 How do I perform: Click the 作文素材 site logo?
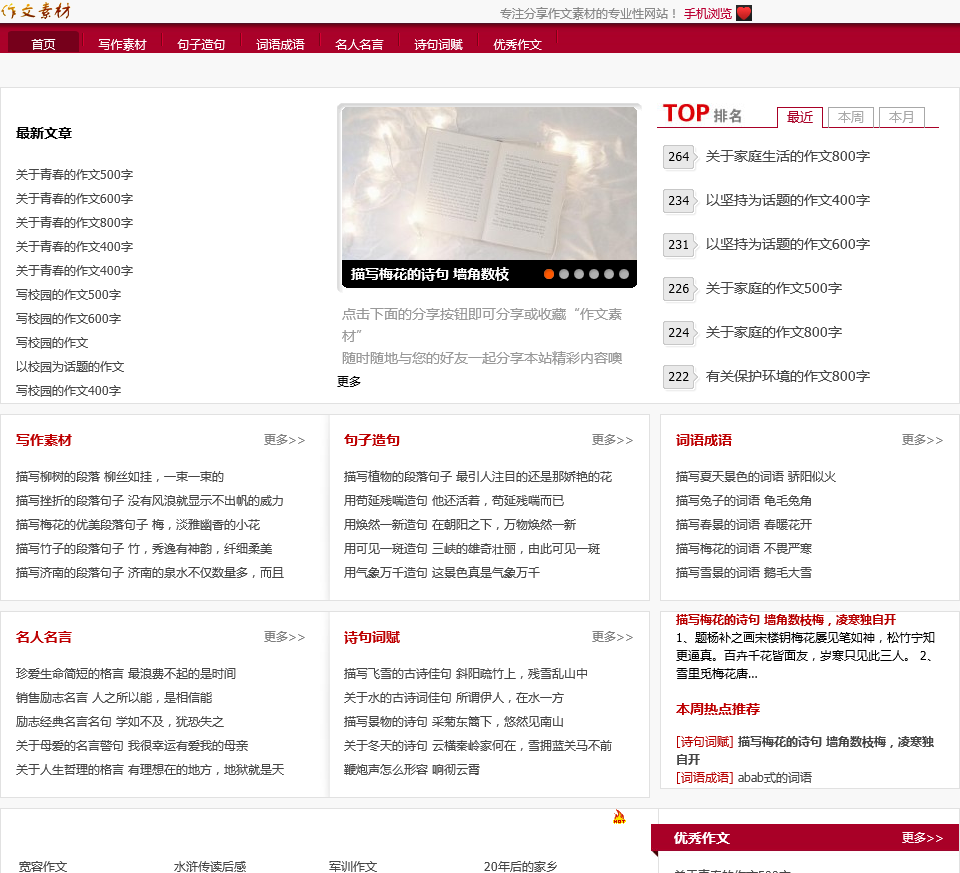(36, 10)
